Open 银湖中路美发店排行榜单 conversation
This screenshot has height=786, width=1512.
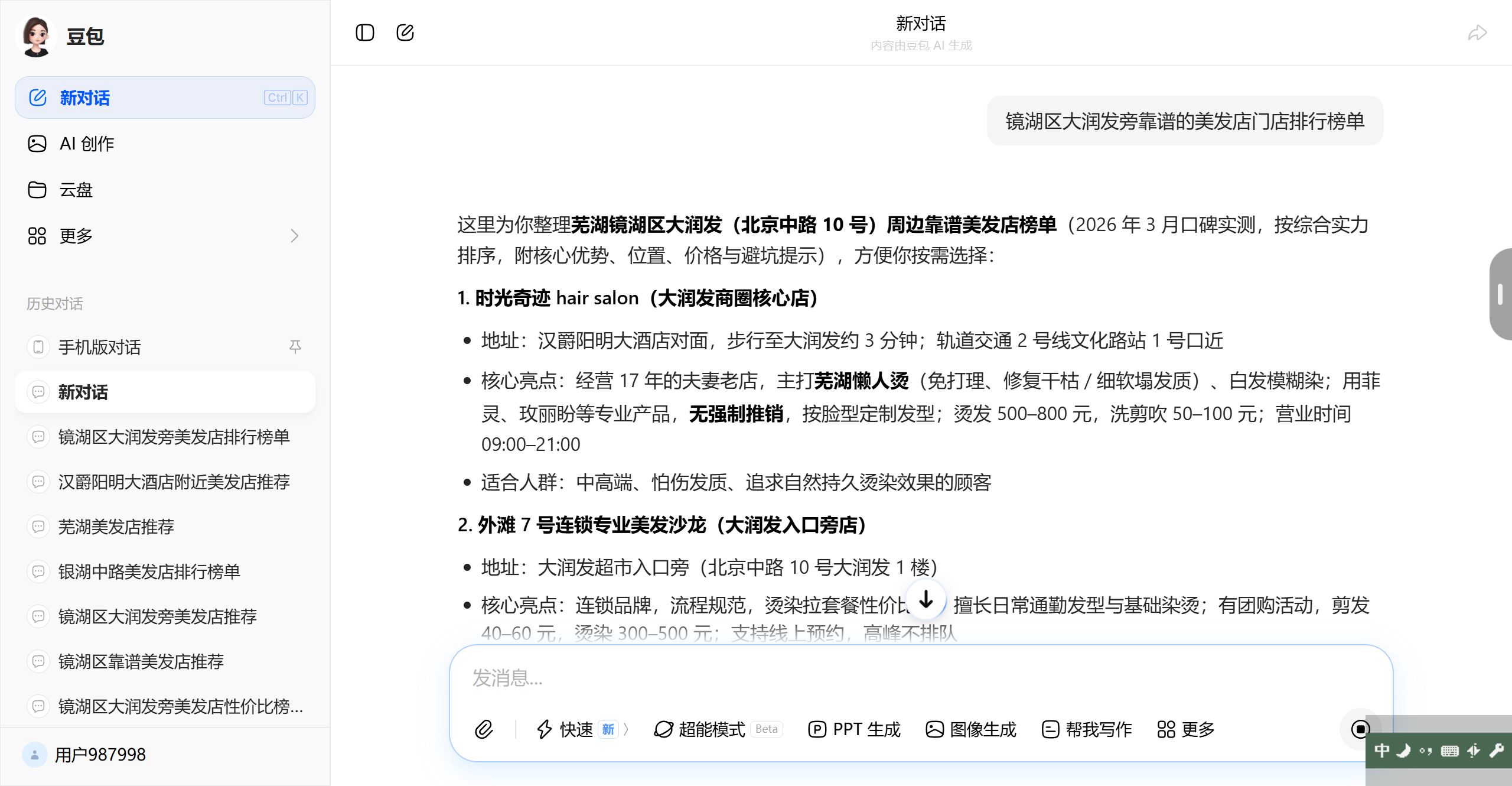tap(165, 571)
